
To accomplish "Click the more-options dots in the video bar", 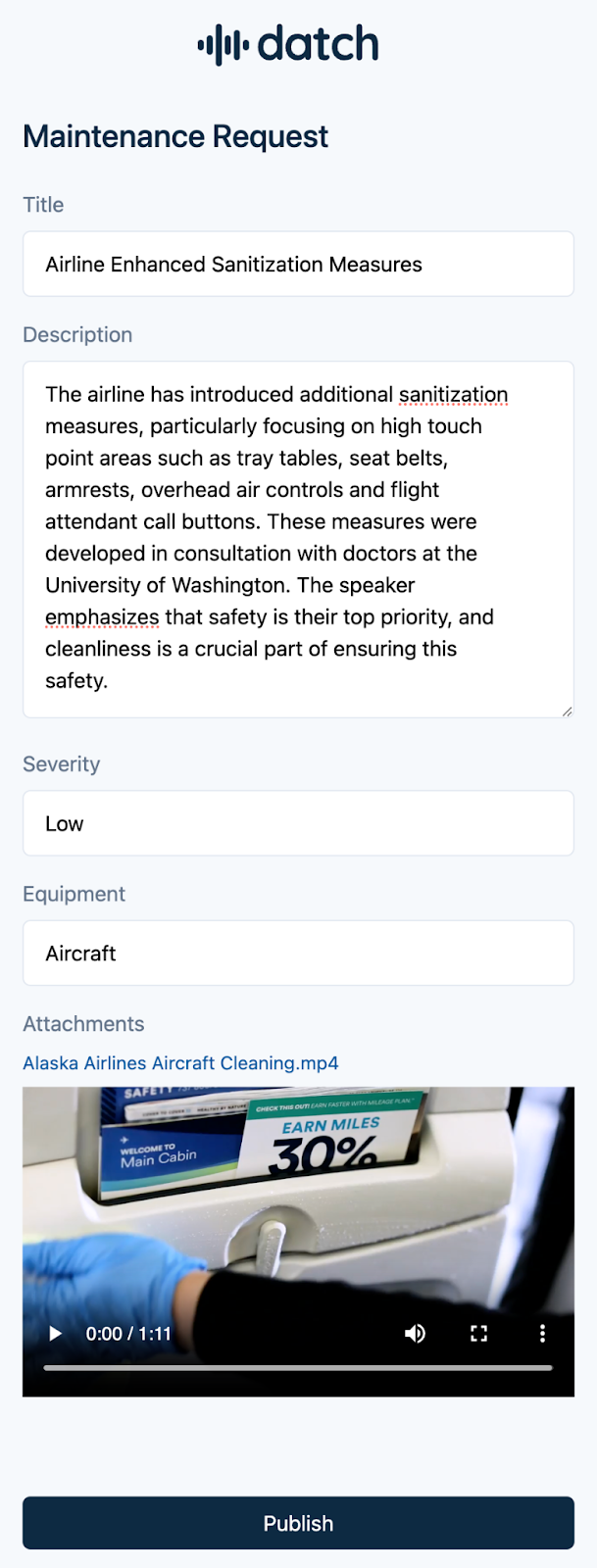I will pos(542,1333).
